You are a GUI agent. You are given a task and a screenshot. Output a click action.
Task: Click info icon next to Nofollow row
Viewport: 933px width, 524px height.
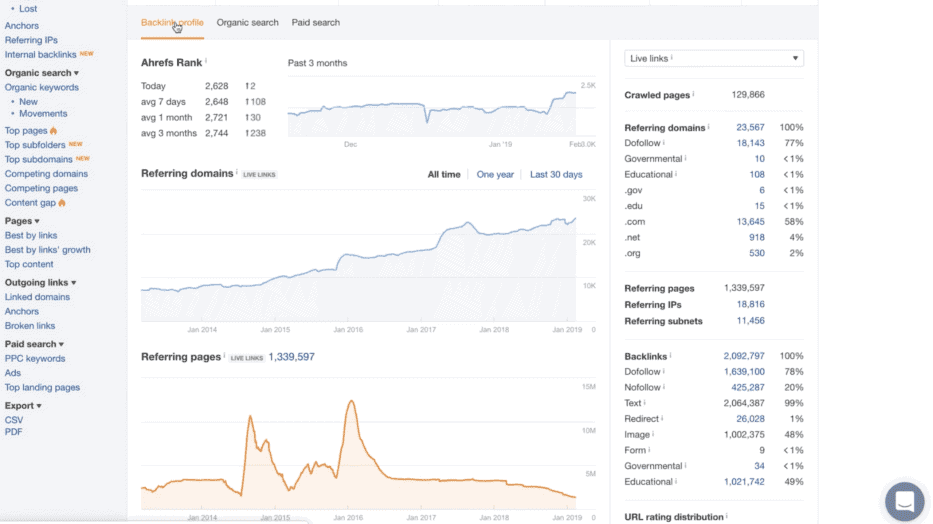point(664,386)
